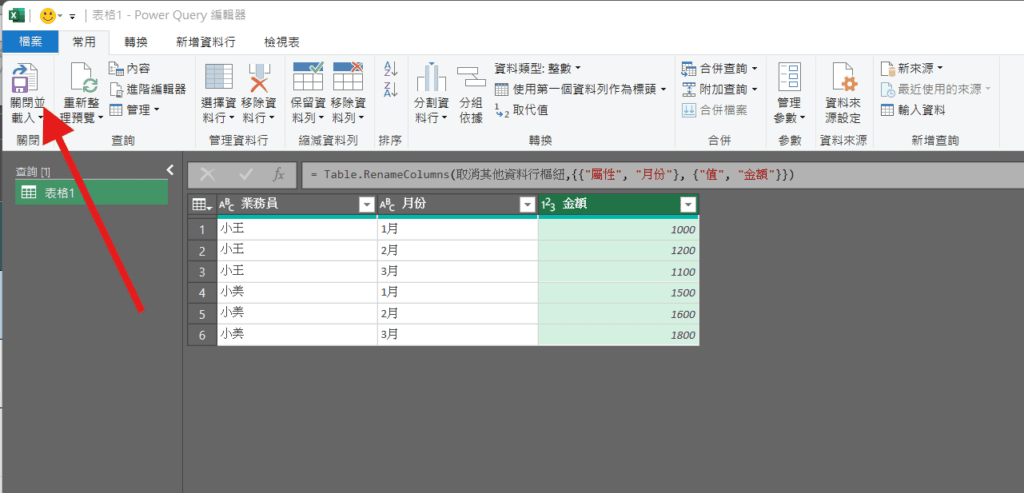1024x493 pixels.
Task: Click the 進階編輯器 button
Action: tap(148, 89)
